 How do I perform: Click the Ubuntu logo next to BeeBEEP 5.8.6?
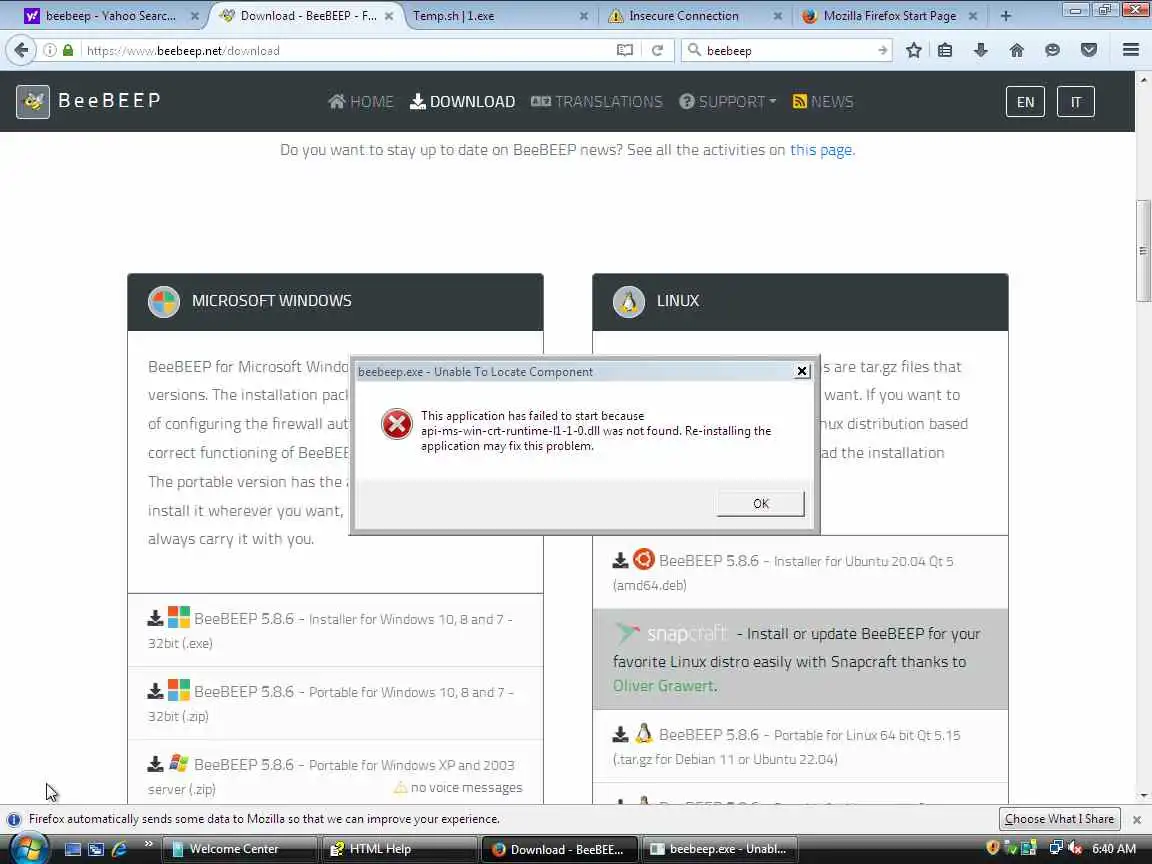click(644, 559)
